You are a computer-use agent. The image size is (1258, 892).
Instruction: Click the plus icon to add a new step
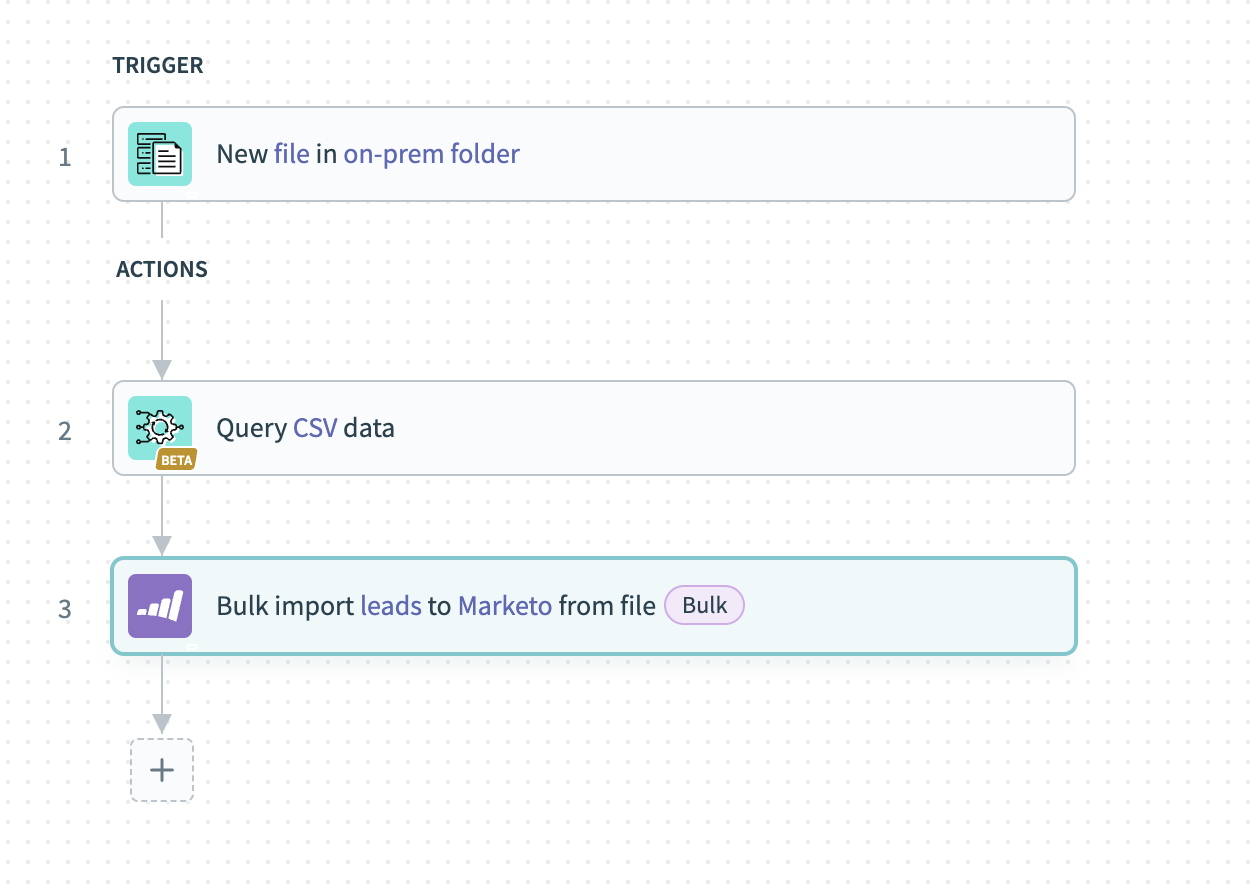click(x=161, y=770)
